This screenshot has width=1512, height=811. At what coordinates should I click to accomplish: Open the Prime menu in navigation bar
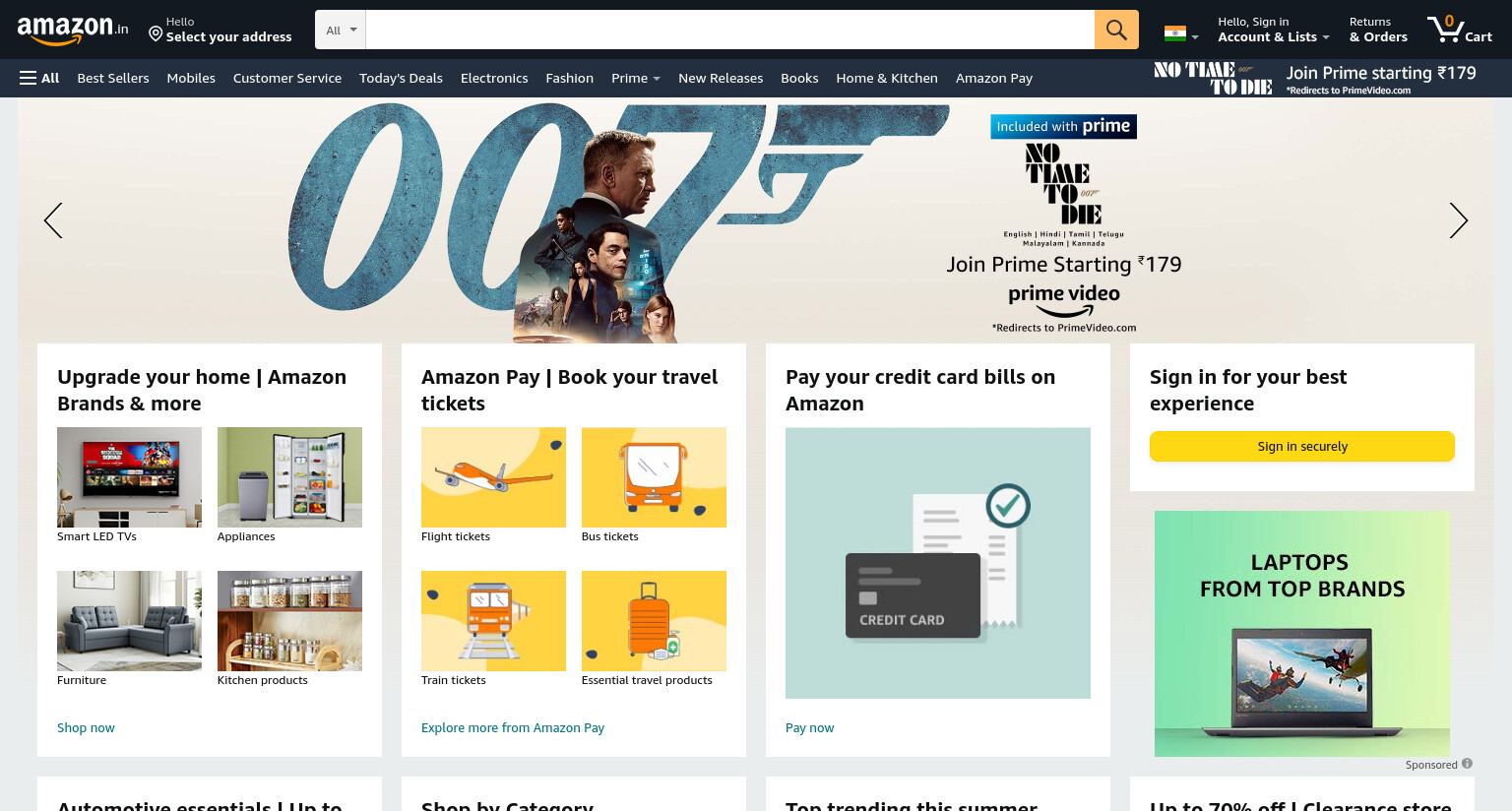(x=636, y=78)
